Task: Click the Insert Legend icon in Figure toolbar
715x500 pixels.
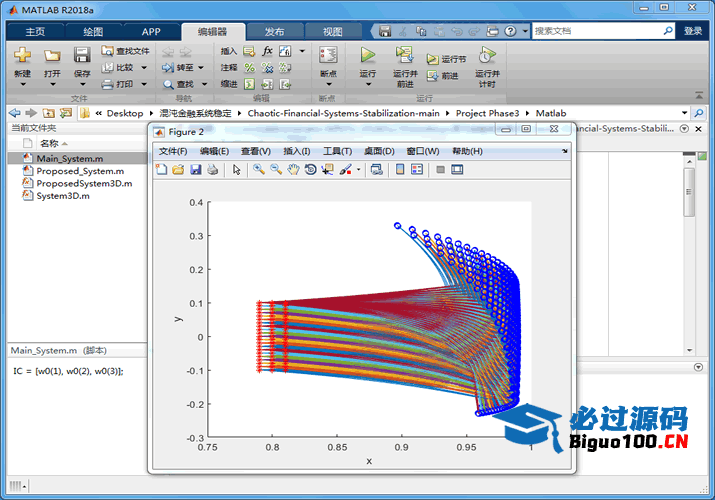Action: pos(417,170)
